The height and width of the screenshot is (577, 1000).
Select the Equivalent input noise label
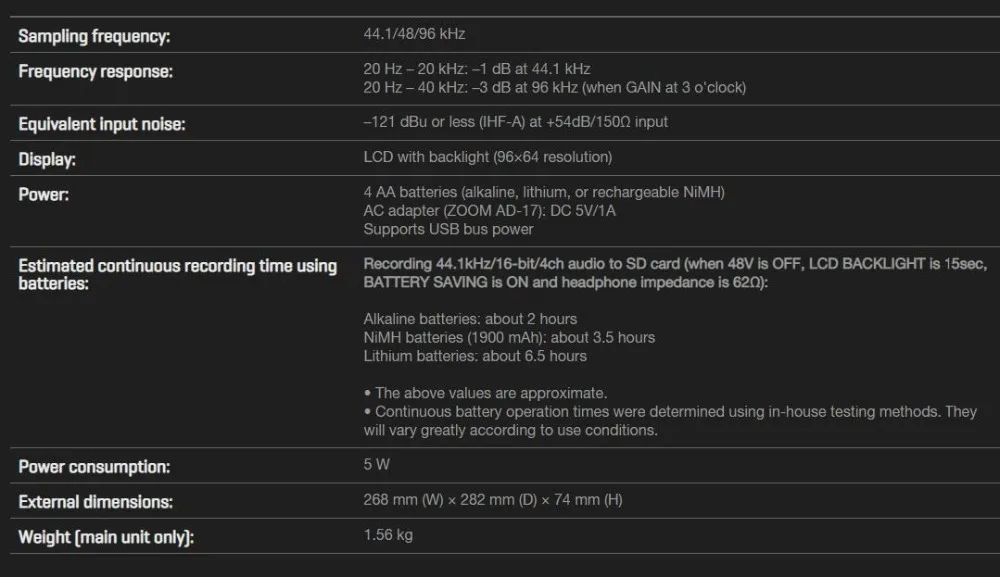tap(102, 124)
